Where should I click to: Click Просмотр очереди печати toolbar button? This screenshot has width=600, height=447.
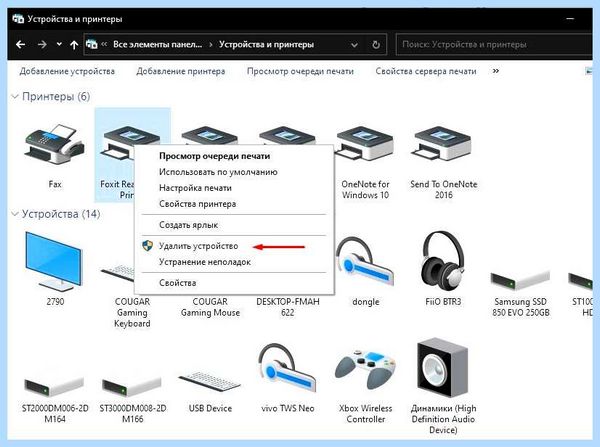300,71
